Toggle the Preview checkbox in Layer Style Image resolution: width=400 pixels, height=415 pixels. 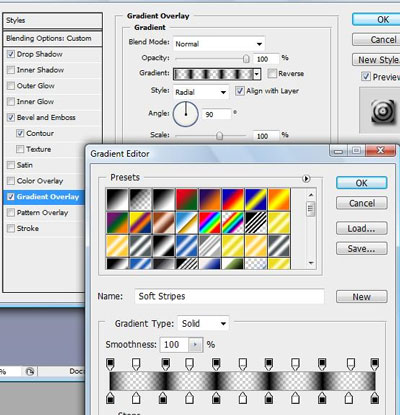[366, 76]
